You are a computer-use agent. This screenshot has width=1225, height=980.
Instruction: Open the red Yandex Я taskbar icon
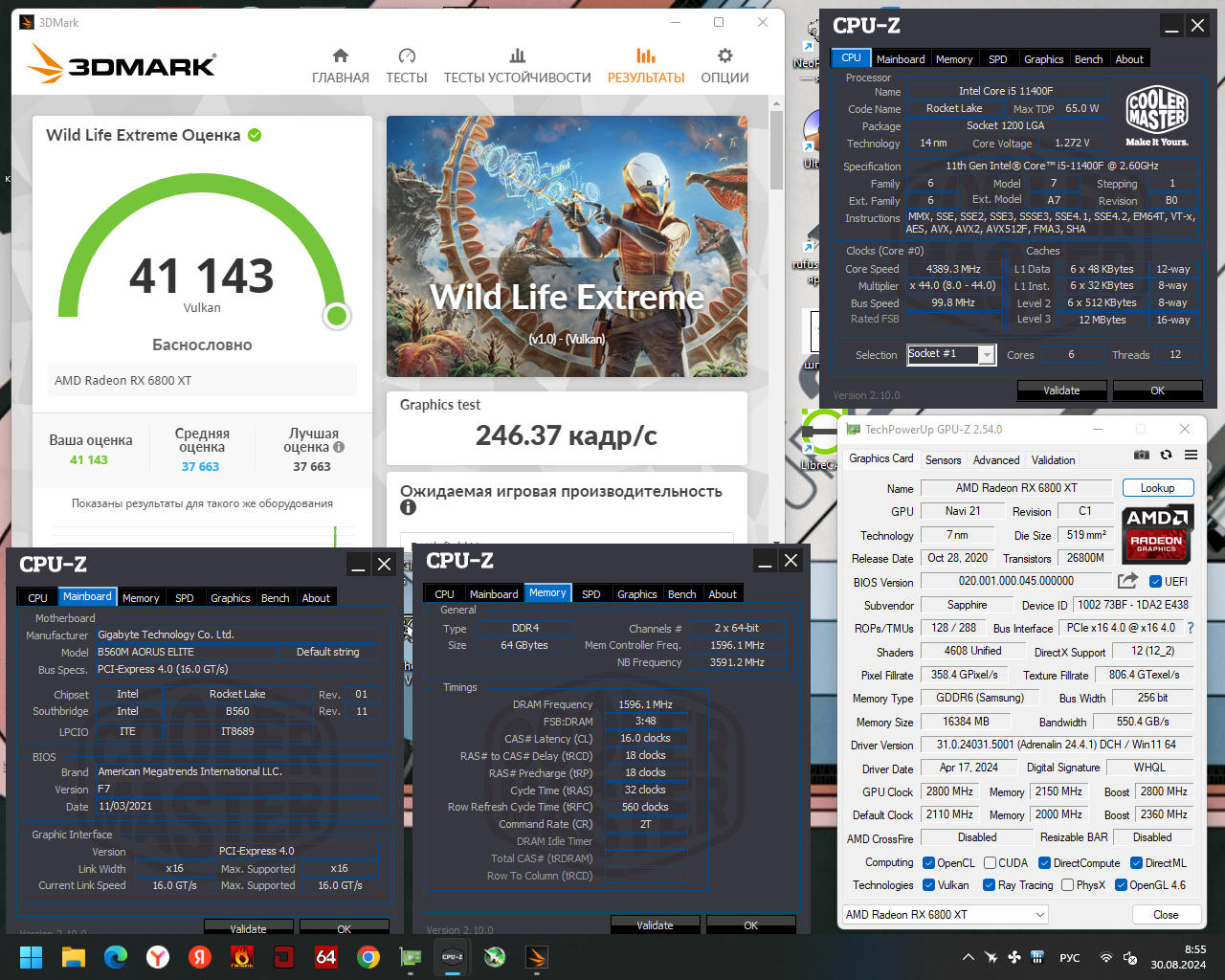pyautogui.click(x=200, y=957)
